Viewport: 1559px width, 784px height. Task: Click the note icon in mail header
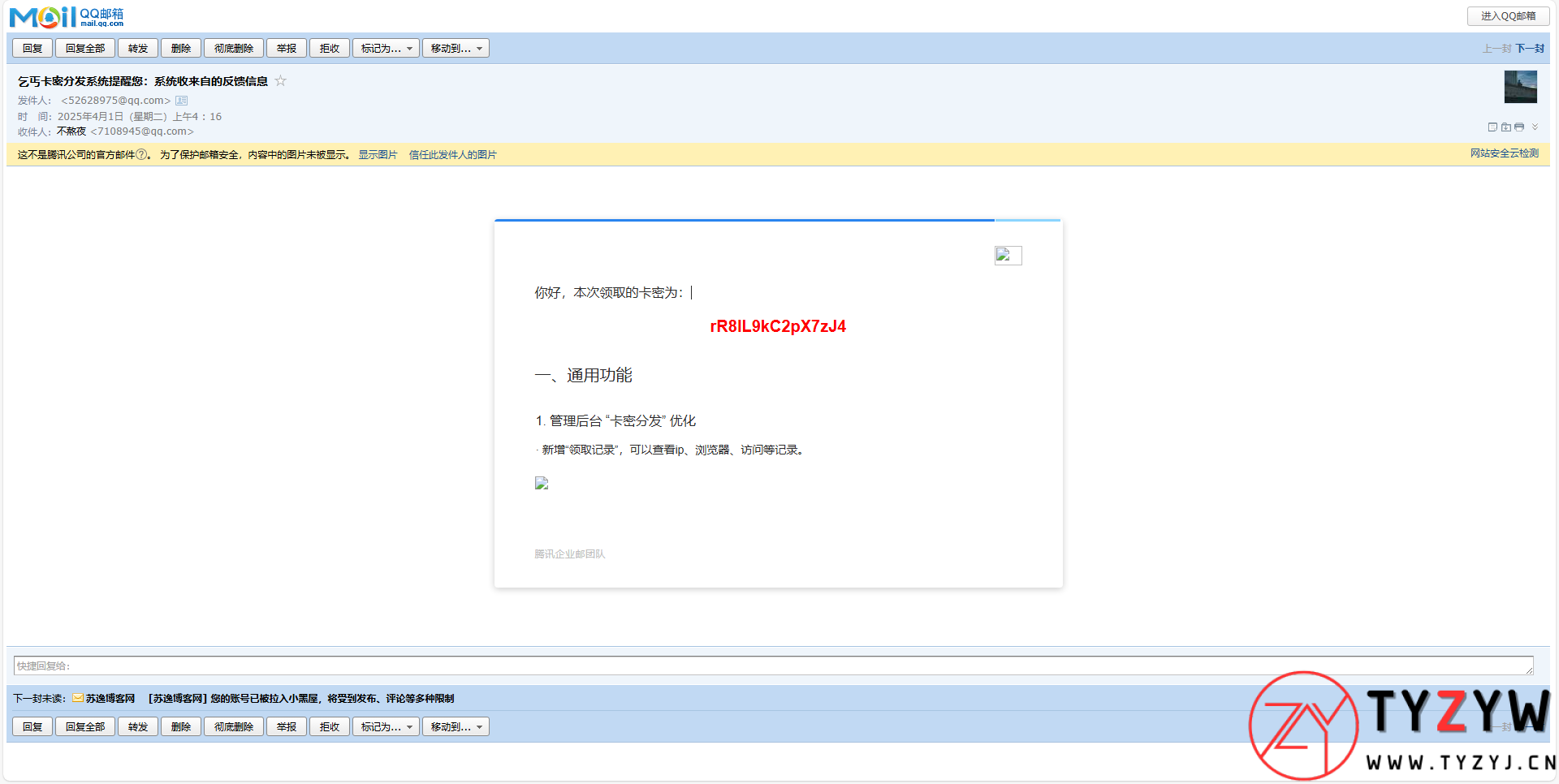coord(1492,127)
